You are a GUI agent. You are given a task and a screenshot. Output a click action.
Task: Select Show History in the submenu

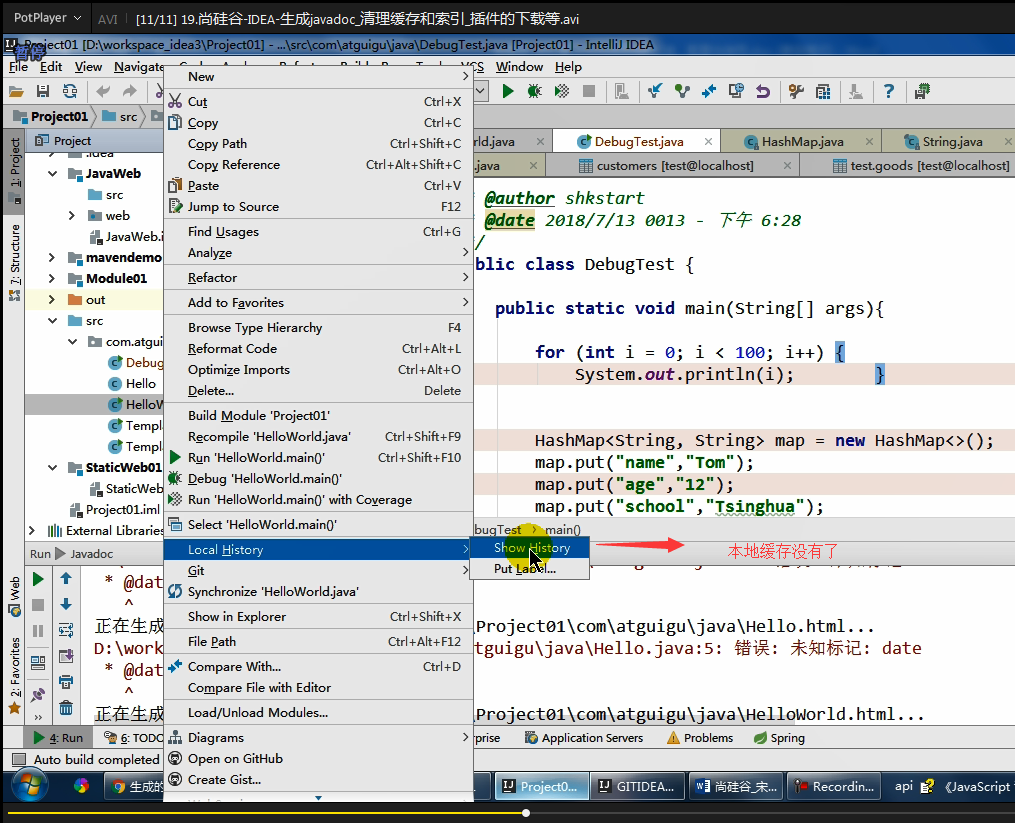pos(530,548)
